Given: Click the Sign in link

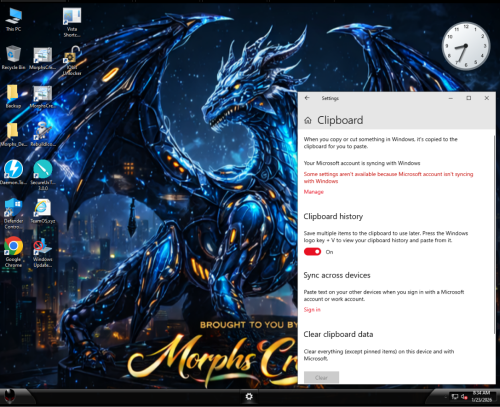Looking at the screenshot, I should pos(312,310).
